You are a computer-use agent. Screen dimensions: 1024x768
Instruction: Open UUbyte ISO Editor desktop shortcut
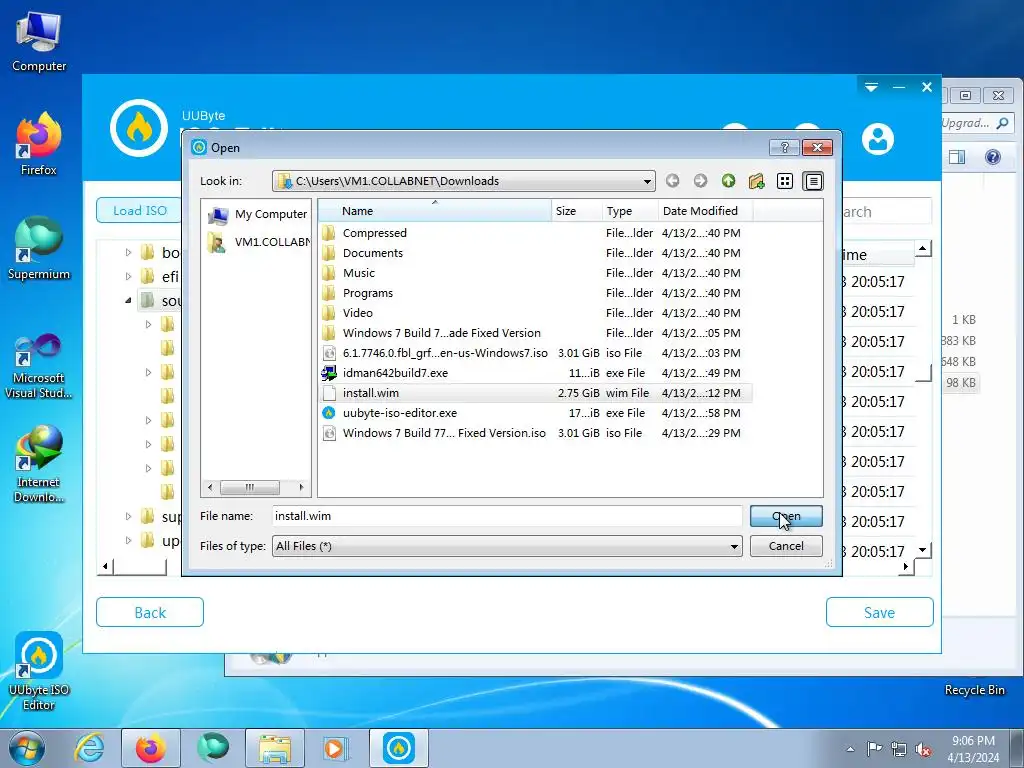[39, 671]
